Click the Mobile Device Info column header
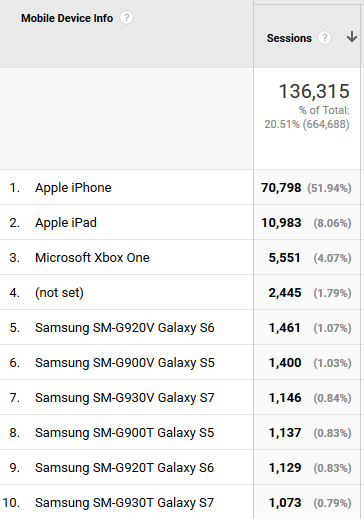The height and width of the screenshot is (519, 364). (67, 18)
